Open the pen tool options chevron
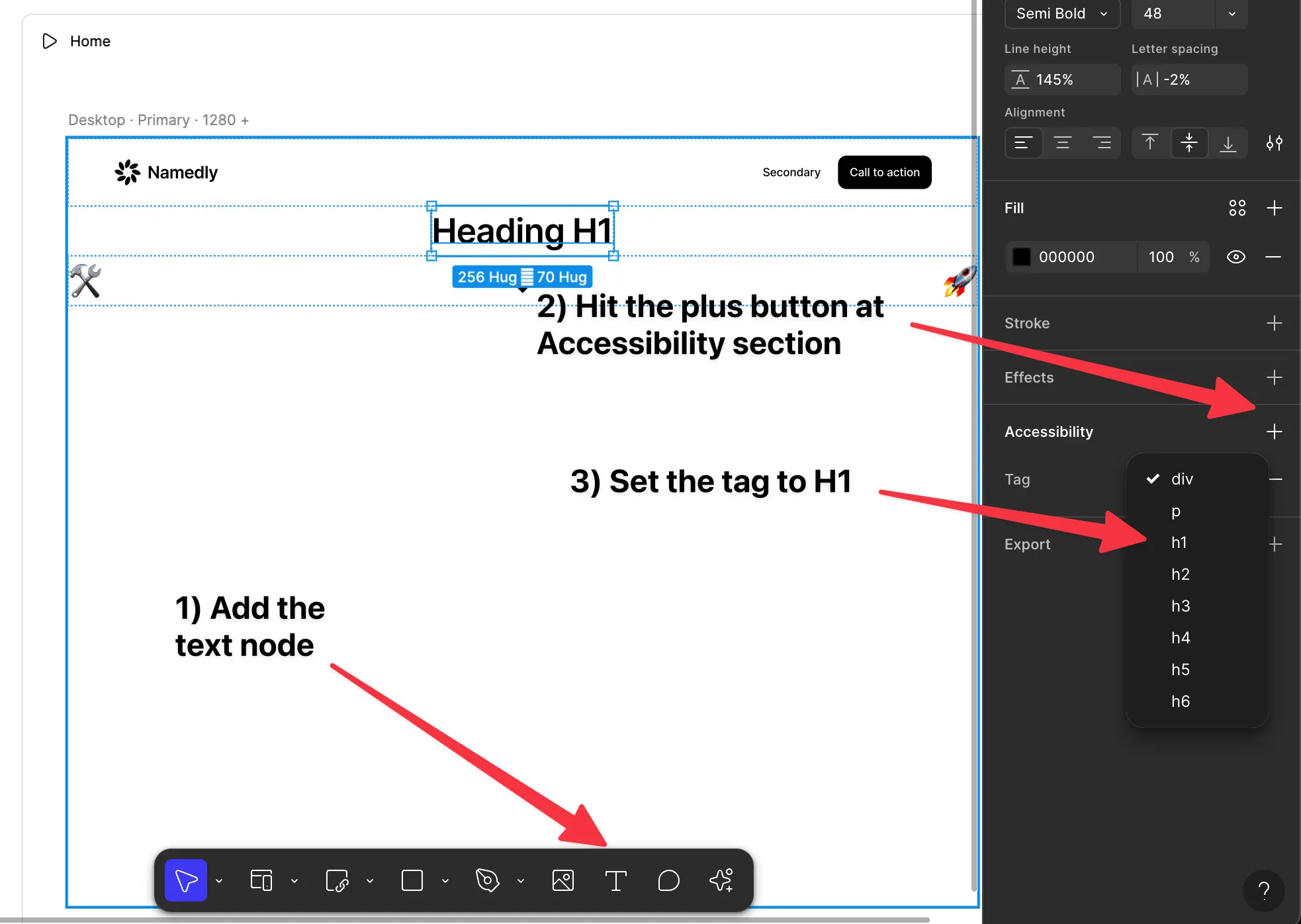The height and width of the screenshot is (924, 1301). (x=521, y=881)
